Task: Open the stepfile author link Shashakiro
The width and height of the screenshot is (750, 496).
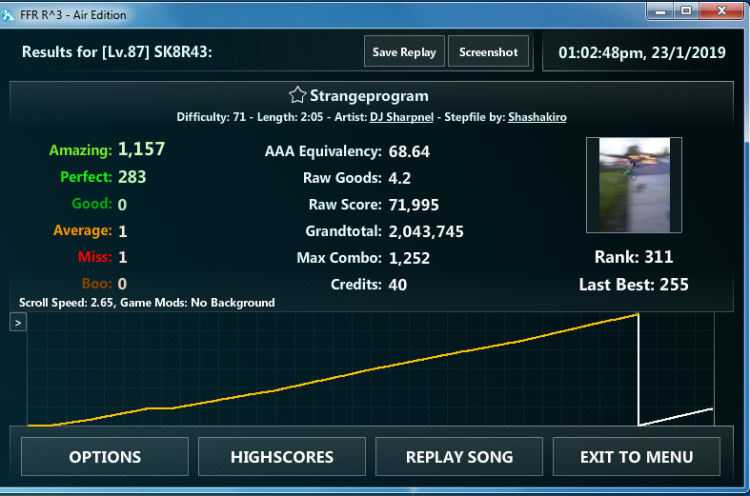Action: point(537,117)
